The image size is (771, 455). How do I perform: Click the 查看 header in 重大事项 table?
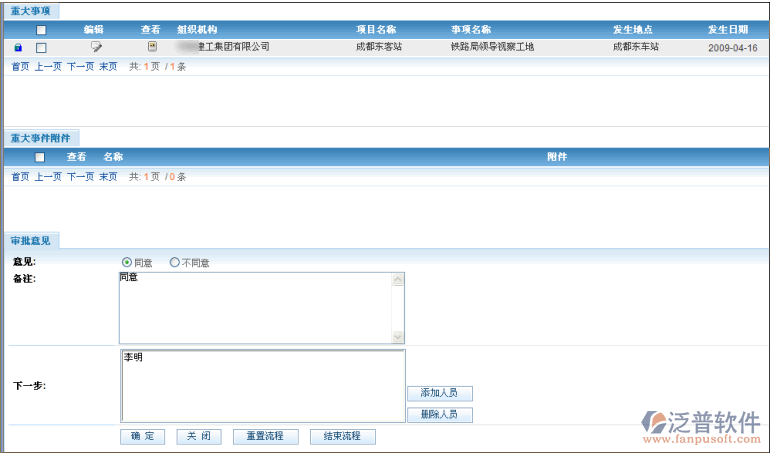(150, 30)
